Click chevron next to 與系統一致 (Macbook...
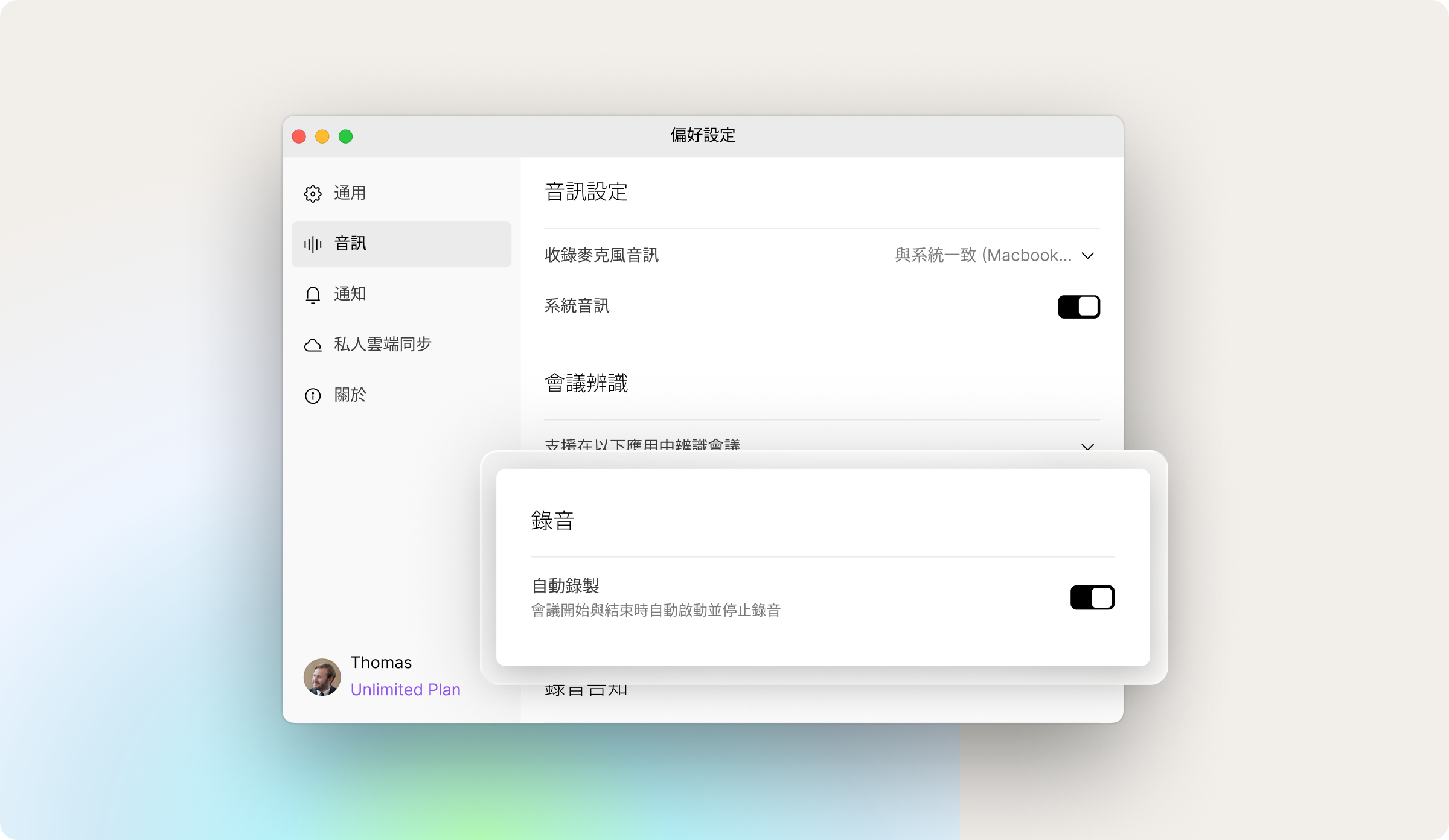 pyautogui.click(x=1088, y=256)
